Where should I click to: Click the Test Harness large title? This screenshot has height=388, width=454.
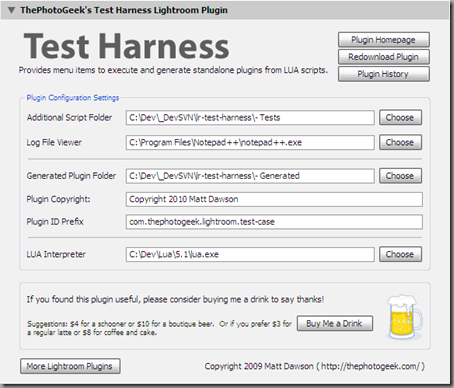coord(126,46)
